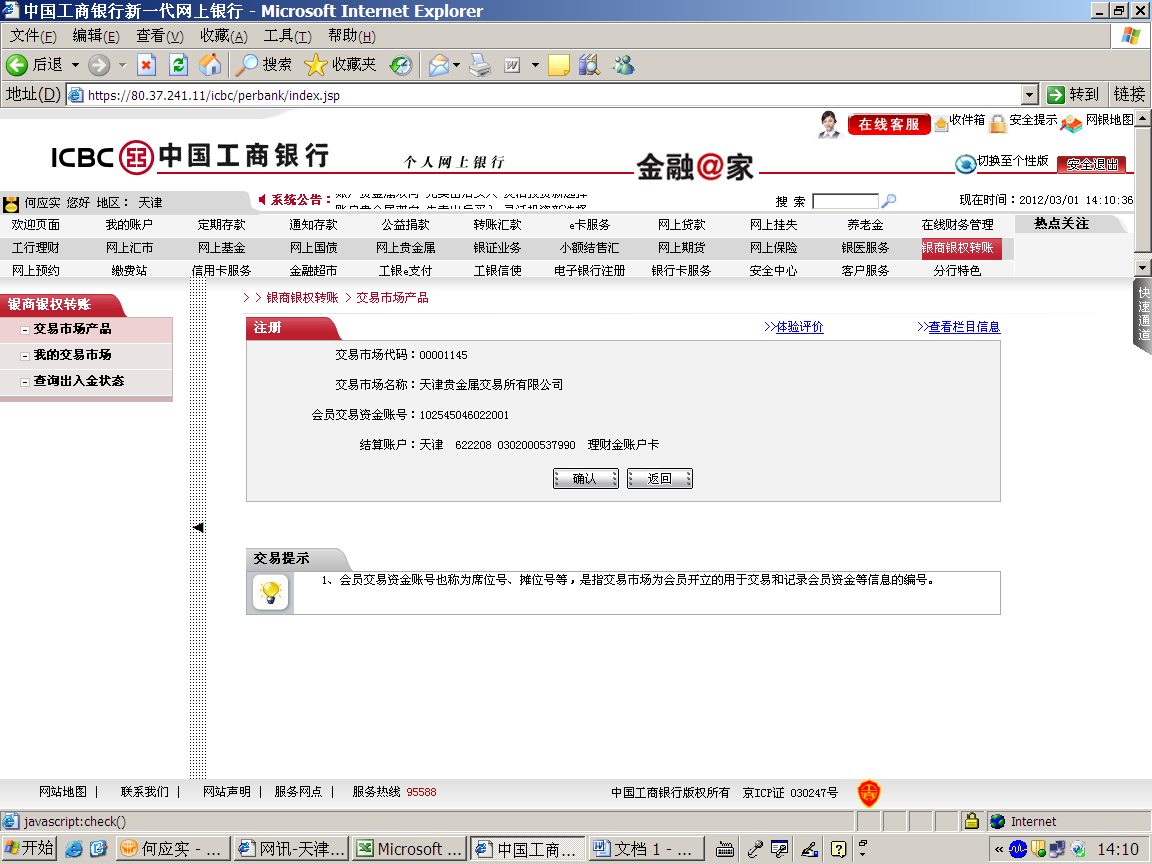Click the taskbar language keyboard icon
This screenshot has width=1152, height=864.
[724, 849]
